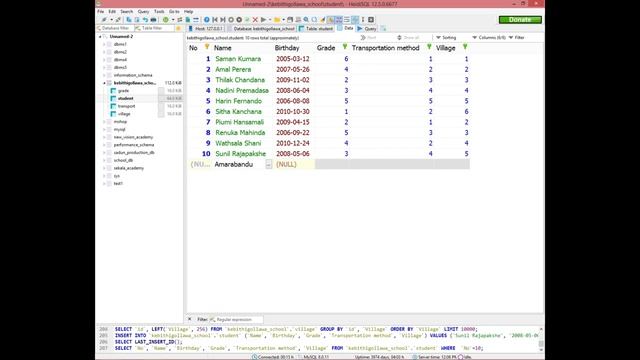Select the school_db database in tree
The image size is (640, 360).
[123, 160]
